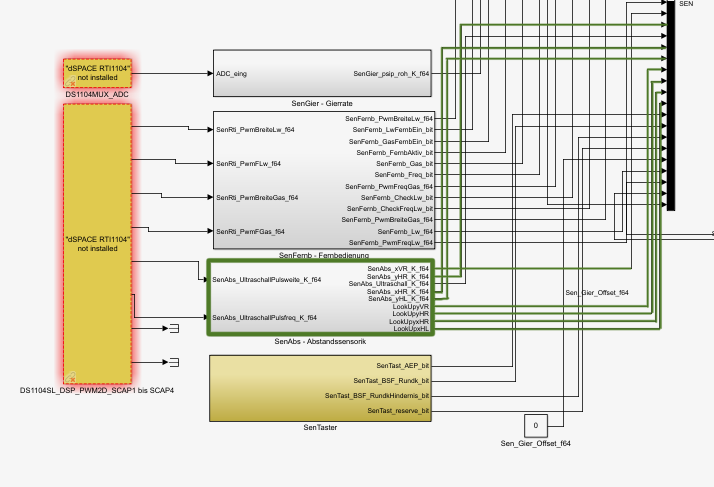Image resolution: width=714 pixels, height=487 pixels.
Task: Click the 'SenFernb - Fernbedienung' block name
Action: tap(323, 256)
